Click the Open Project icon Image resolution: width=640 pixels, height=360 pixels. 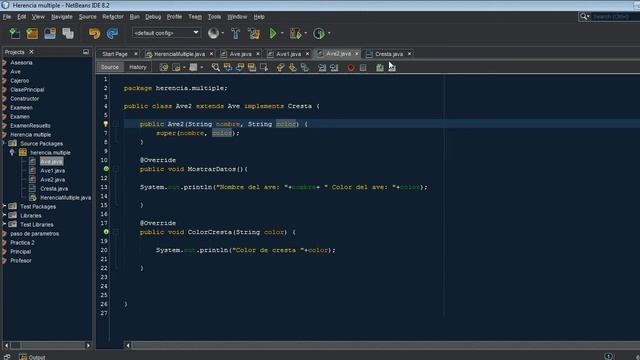(50, 33)
